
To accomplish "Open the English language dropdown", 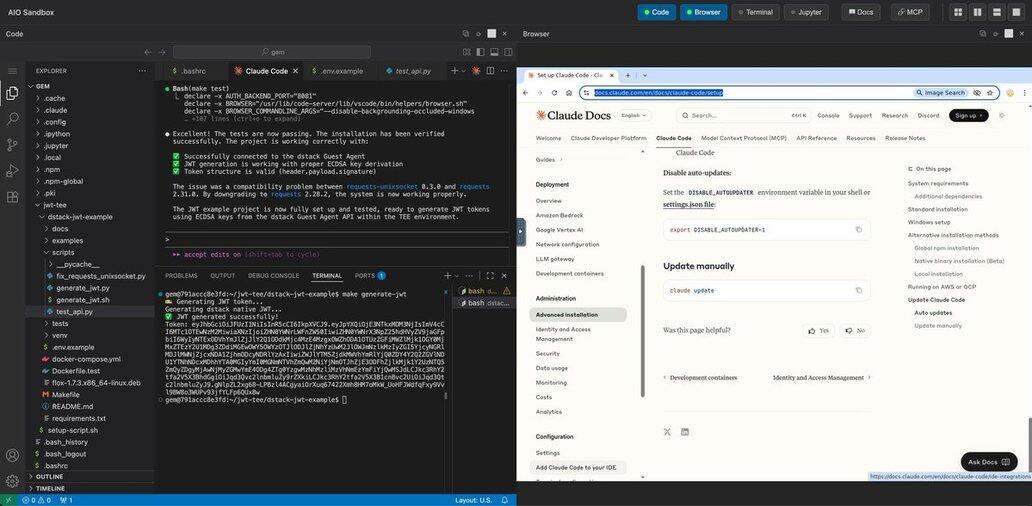I will click(x=634, y=115).
